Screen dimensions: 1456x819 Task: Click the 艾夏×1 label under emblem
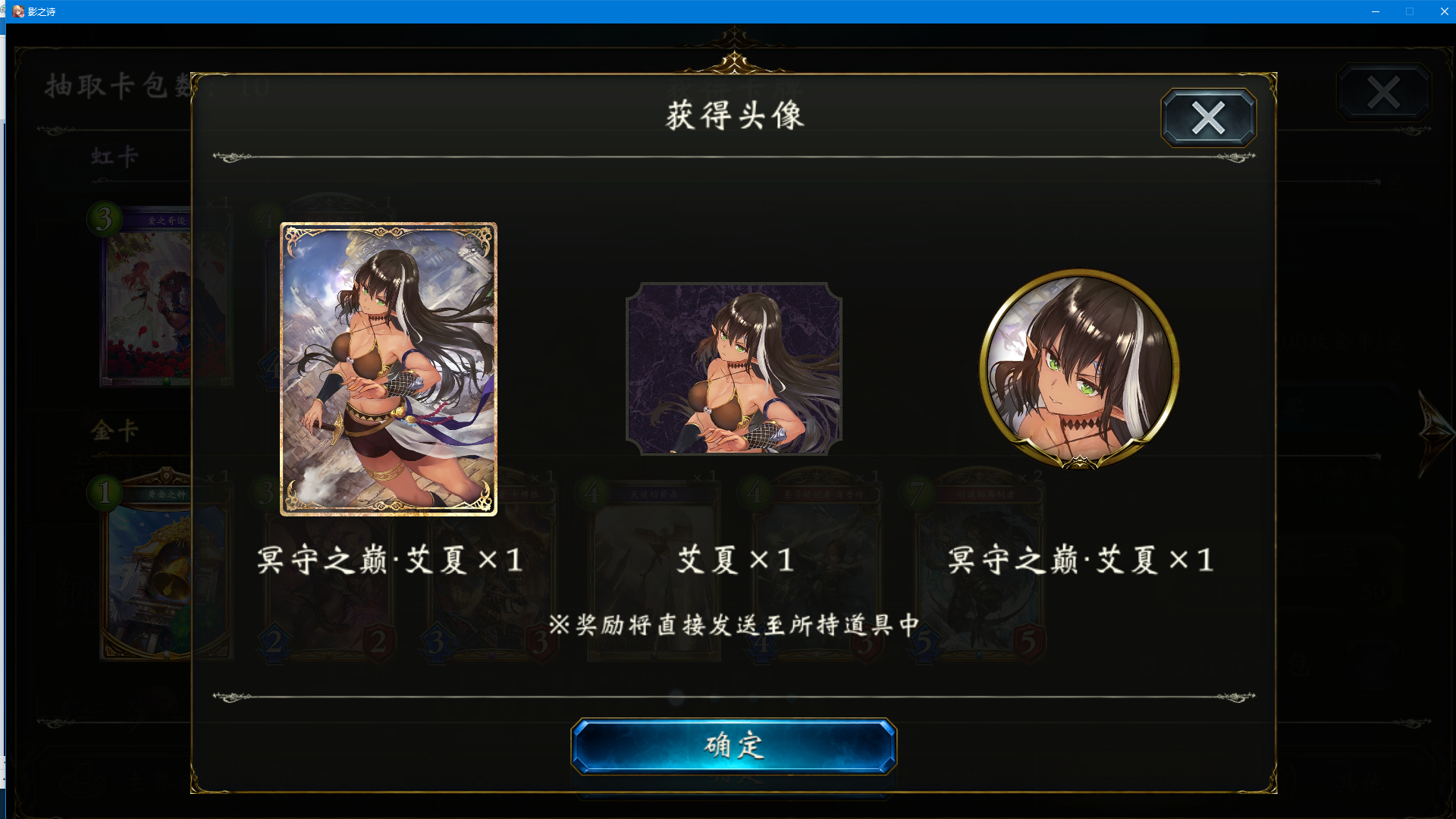click(735, 560)
